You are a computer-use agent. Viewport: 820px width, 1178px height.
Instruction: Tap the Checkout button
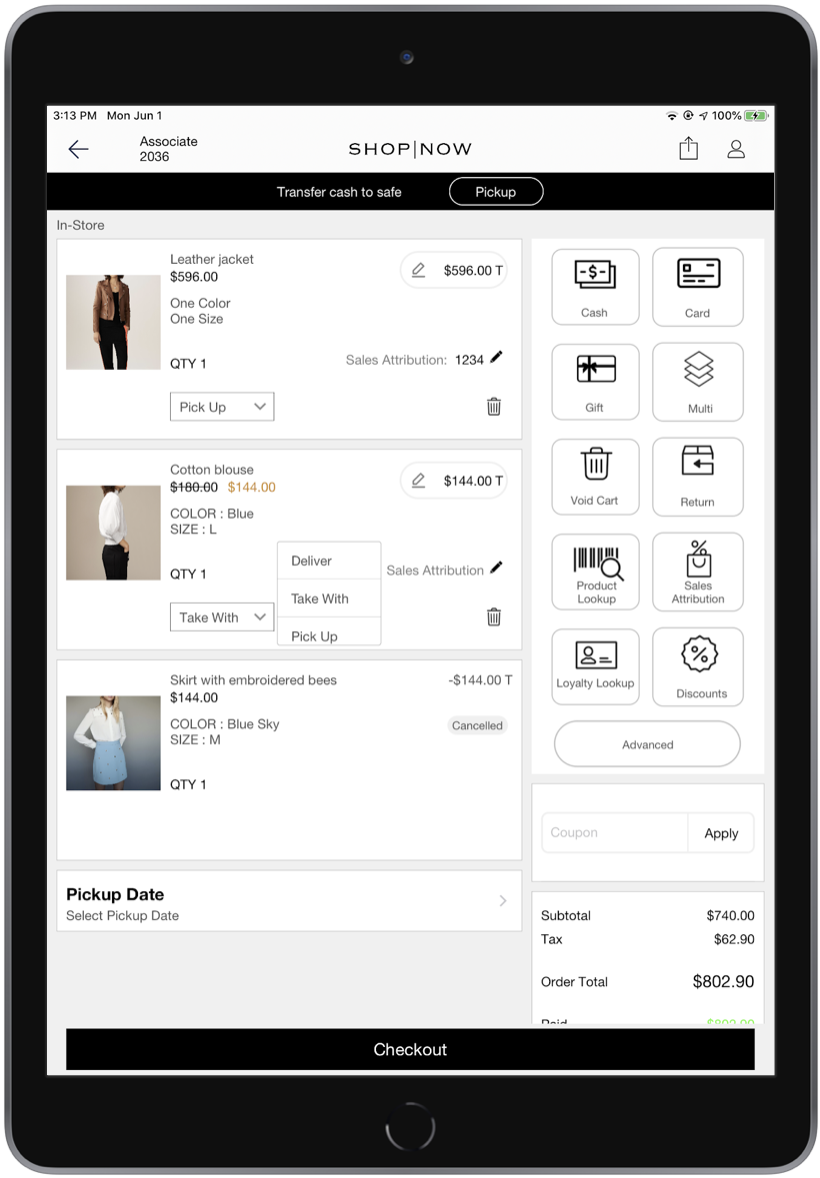410,1049
